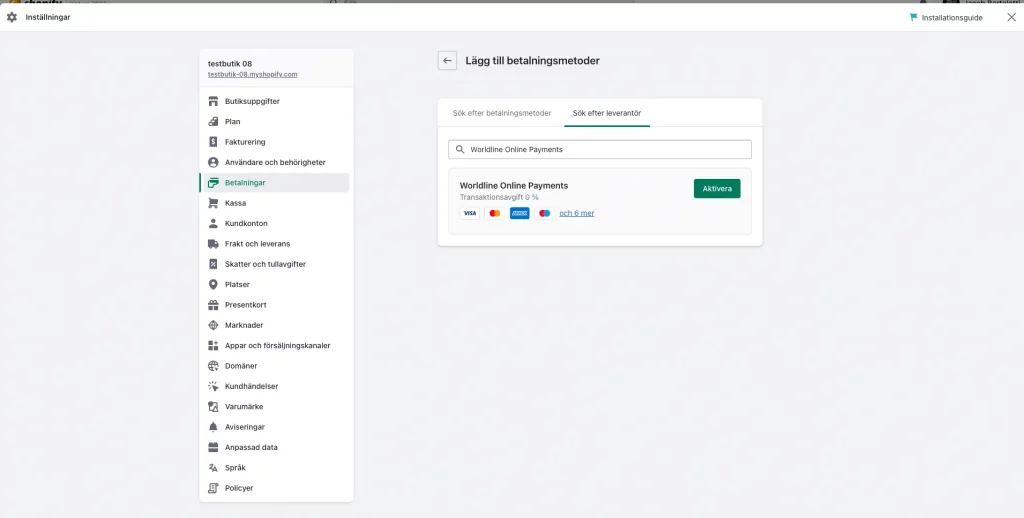The image size is (1024, 518).
Task: Click the 'testbutik 08' store name
Action: click(x=230, y=64)
